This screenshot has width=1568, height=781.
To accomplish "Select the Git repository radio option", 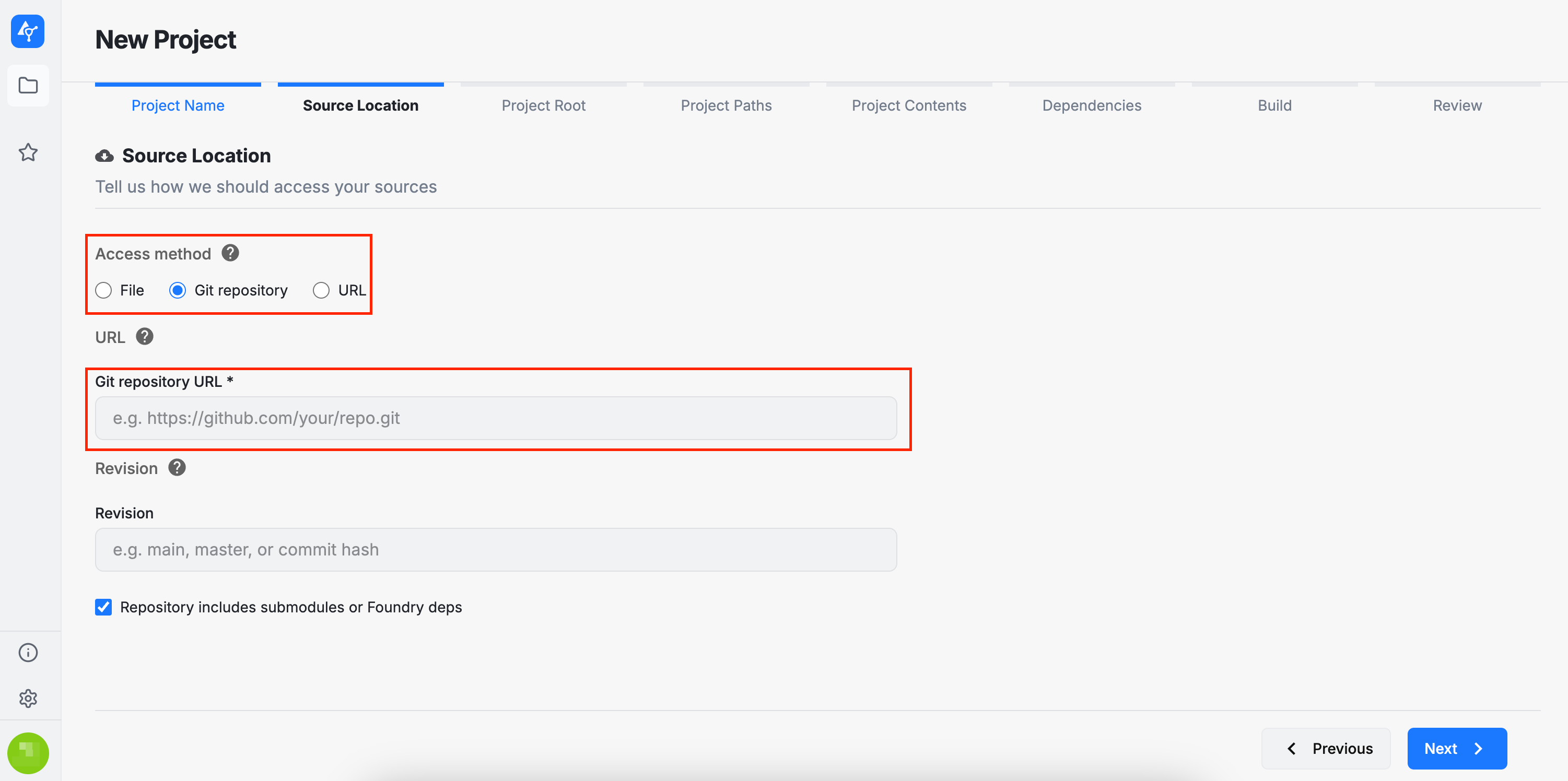I will click(178, 290).
